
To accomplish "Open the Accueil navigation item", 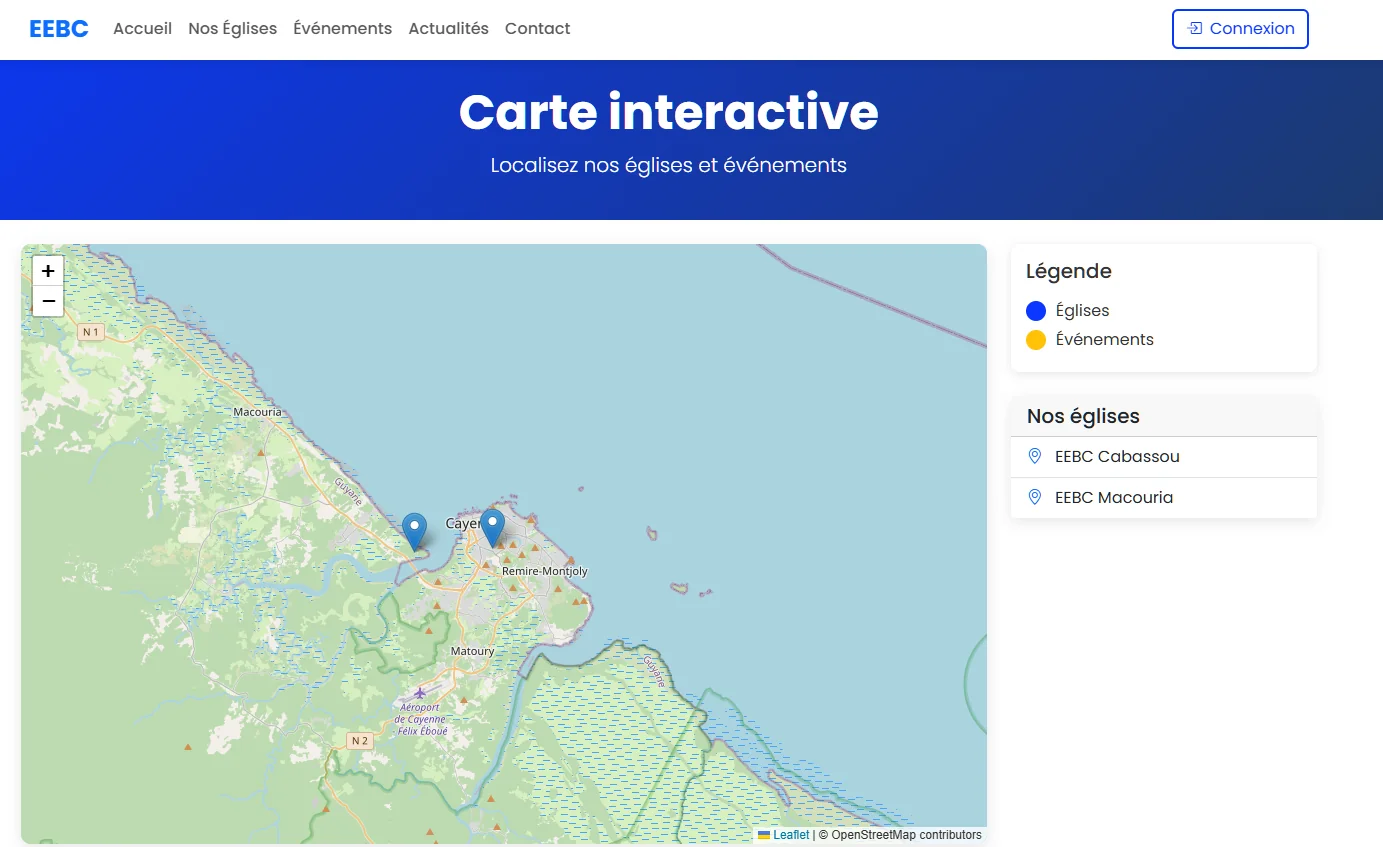I will [142, 29].
